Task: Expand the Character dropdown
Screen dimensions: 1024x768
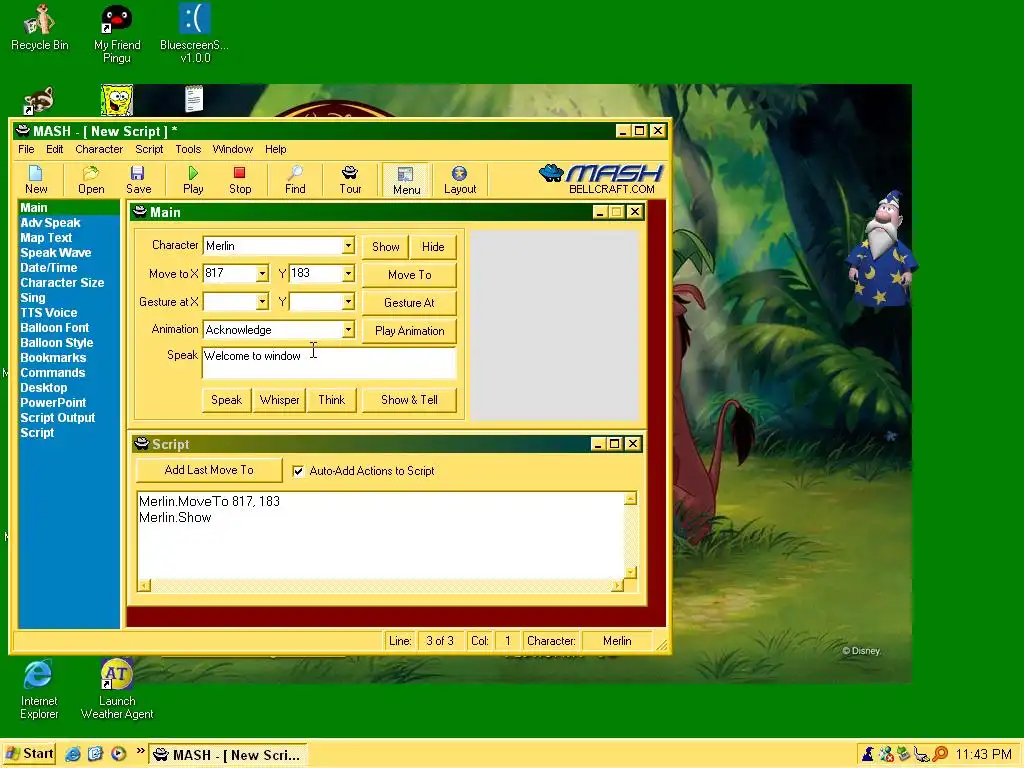Action: tap(348, 246)
